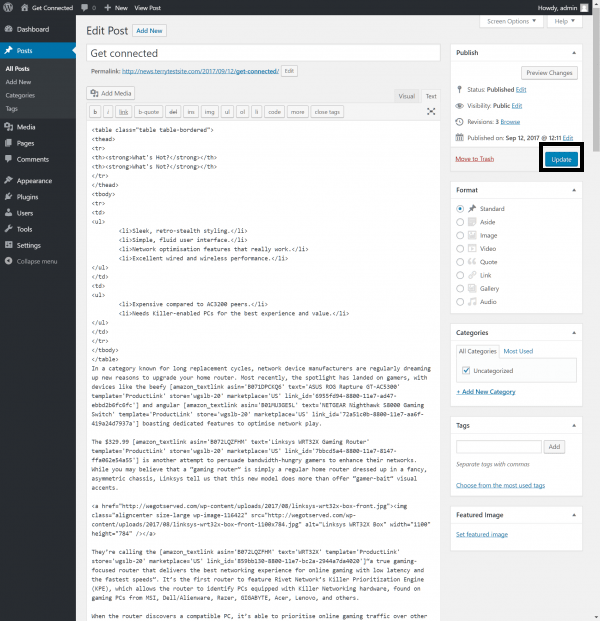Select the Video post format
This screenshot has height=621, width=600.
click(x=460, y=248)
